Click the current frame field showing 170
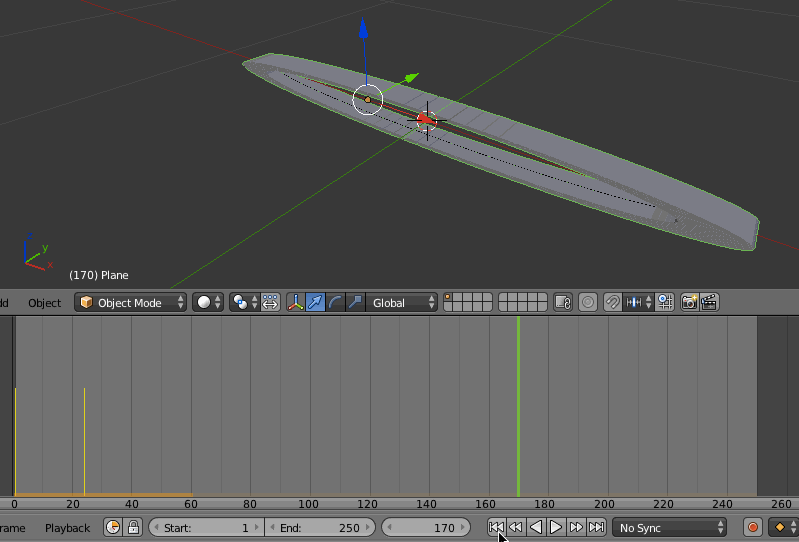The width and height of the screenshot is (799, 542). coord(426,528)
